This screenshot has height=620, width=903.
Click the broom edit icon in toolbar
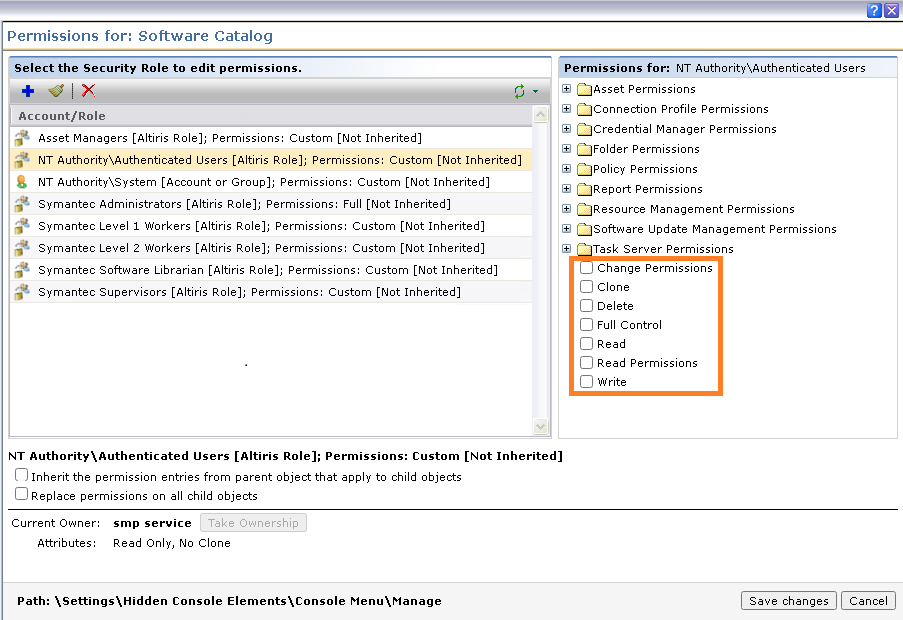56,91
